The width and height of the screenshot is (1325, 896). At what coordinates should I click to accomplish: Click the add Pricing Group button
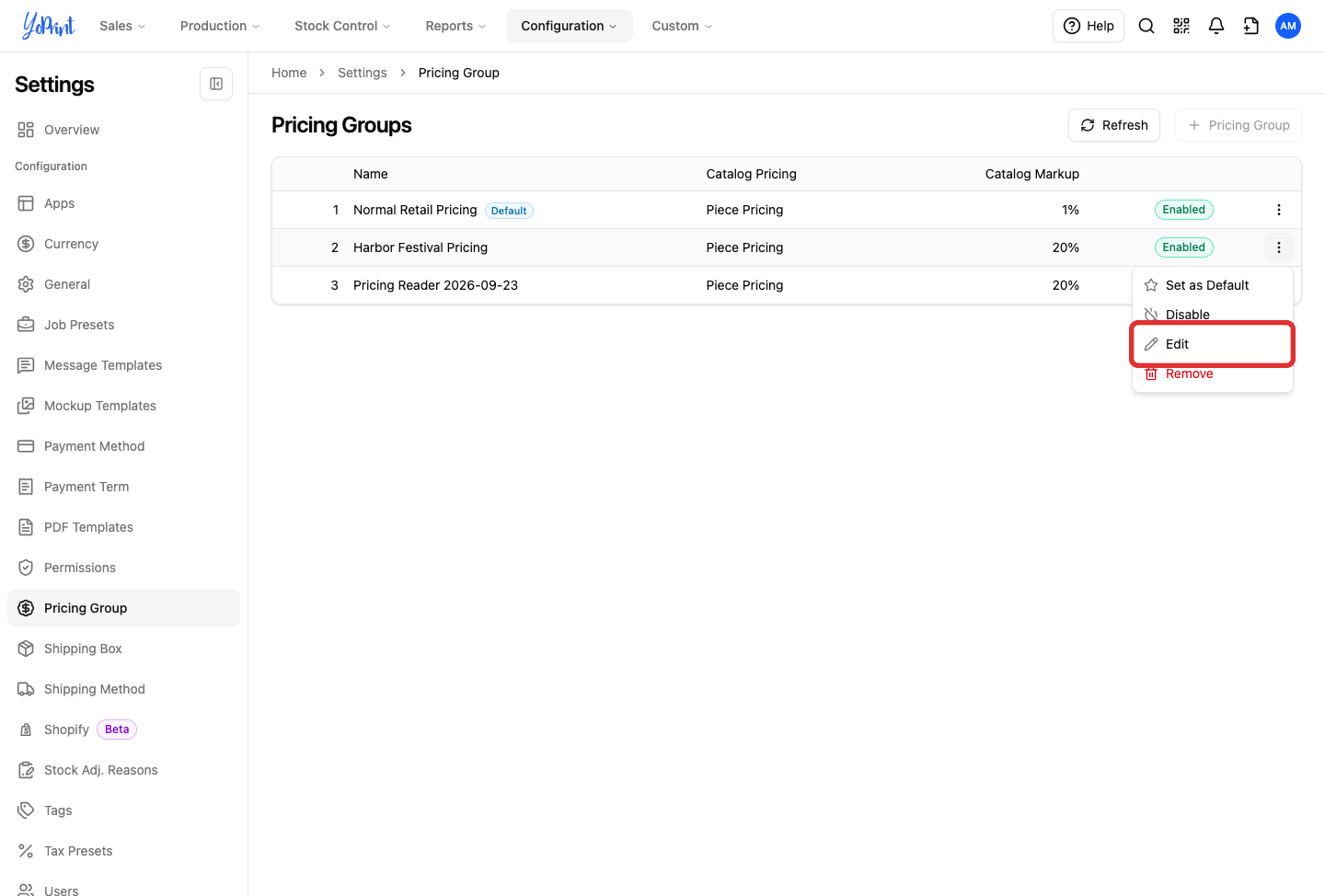pos(1239,125)
